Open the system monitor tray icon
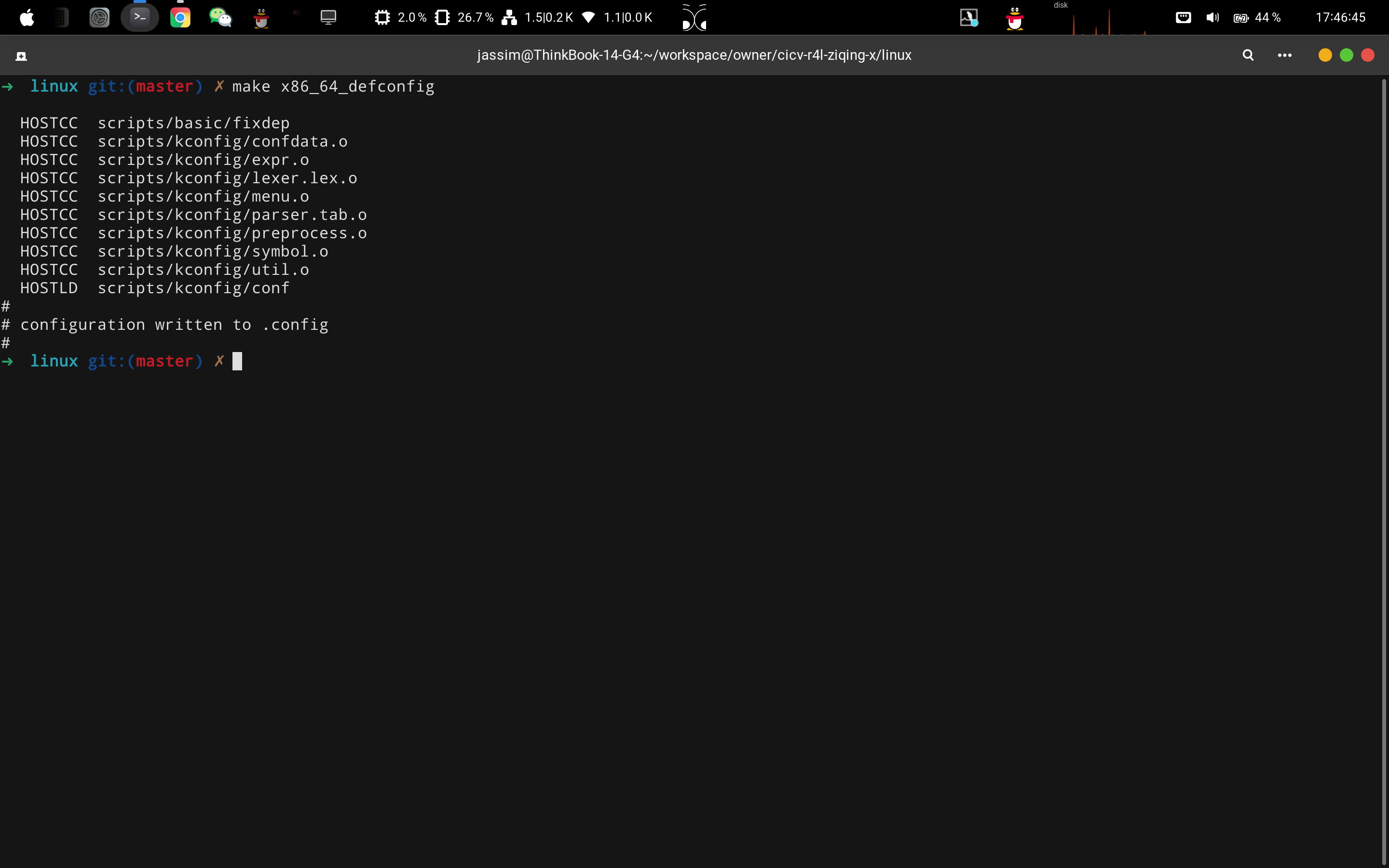 click(x=969, y=18)
